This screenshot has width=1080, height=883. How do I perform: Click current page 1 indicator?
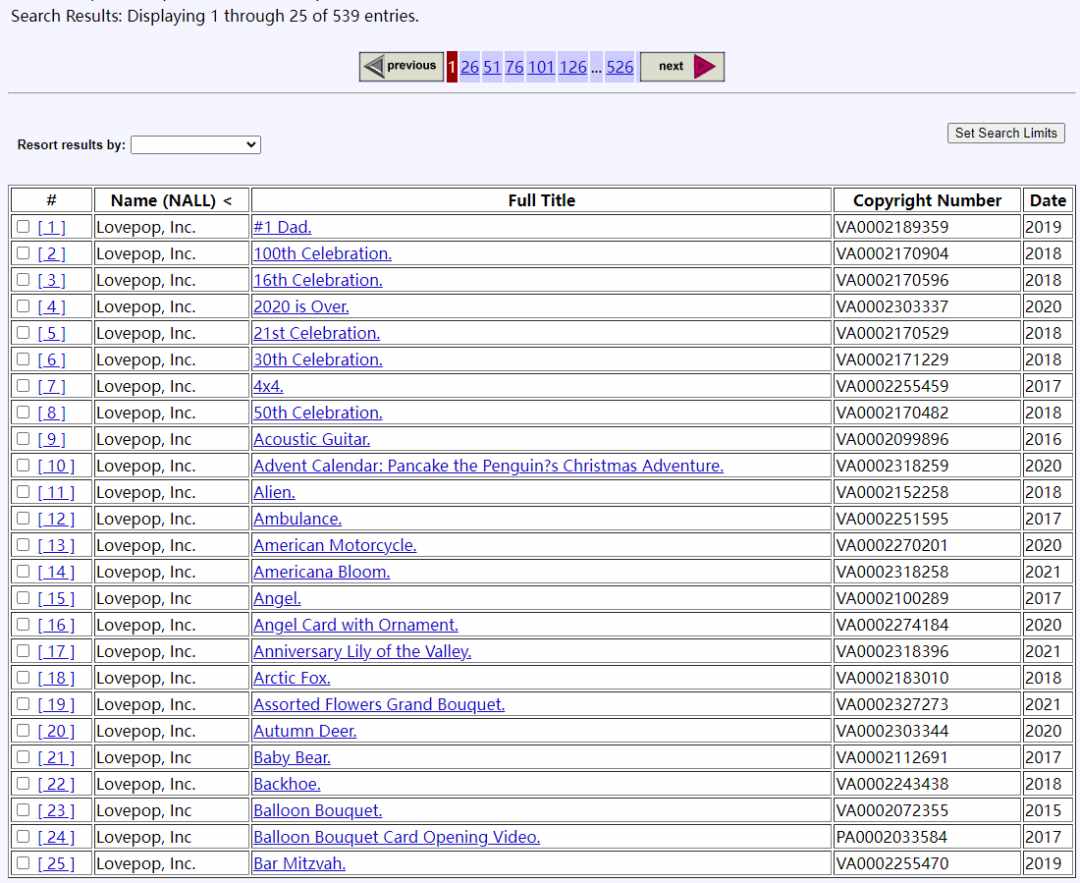tap(452, 67)
